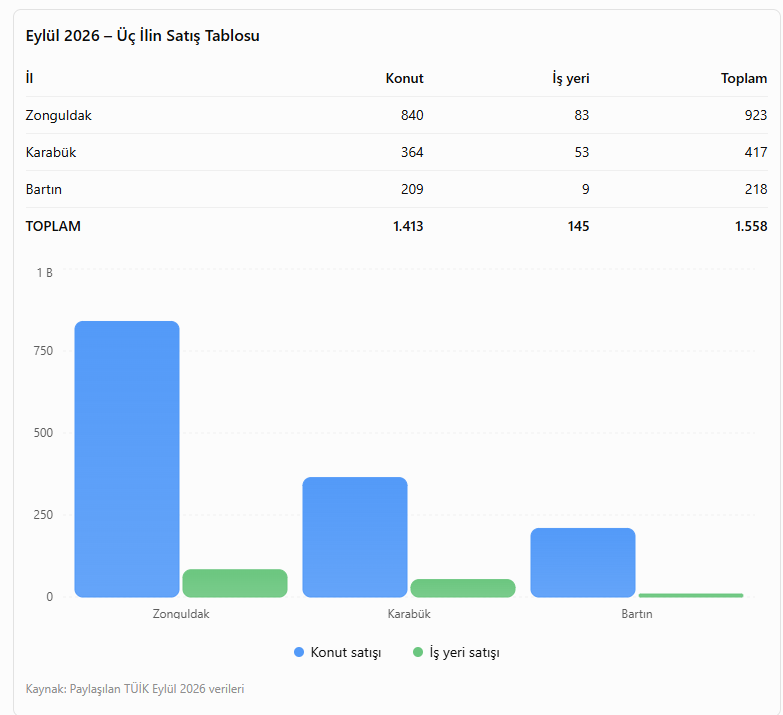The width and height of the screenshot is (783, 715).
Task: Click Karabük green İş yeri bar
Action: pos(463,588)
